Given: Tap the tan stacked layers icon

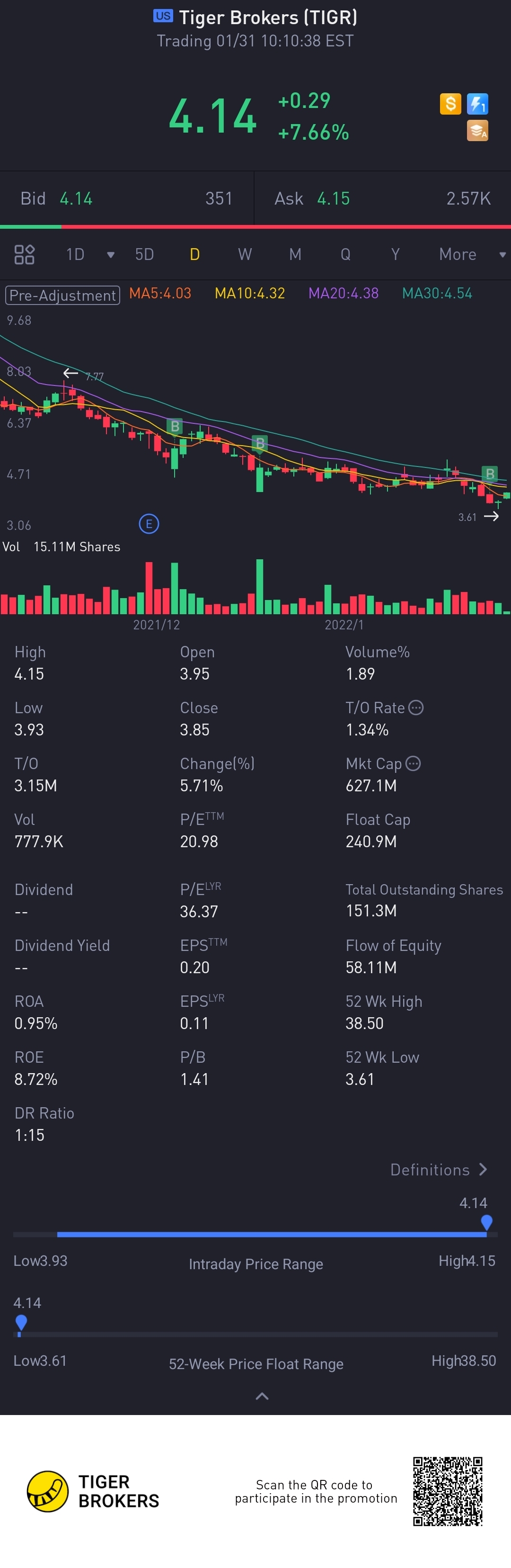Looking at the screenshot, I should point(477,130).
